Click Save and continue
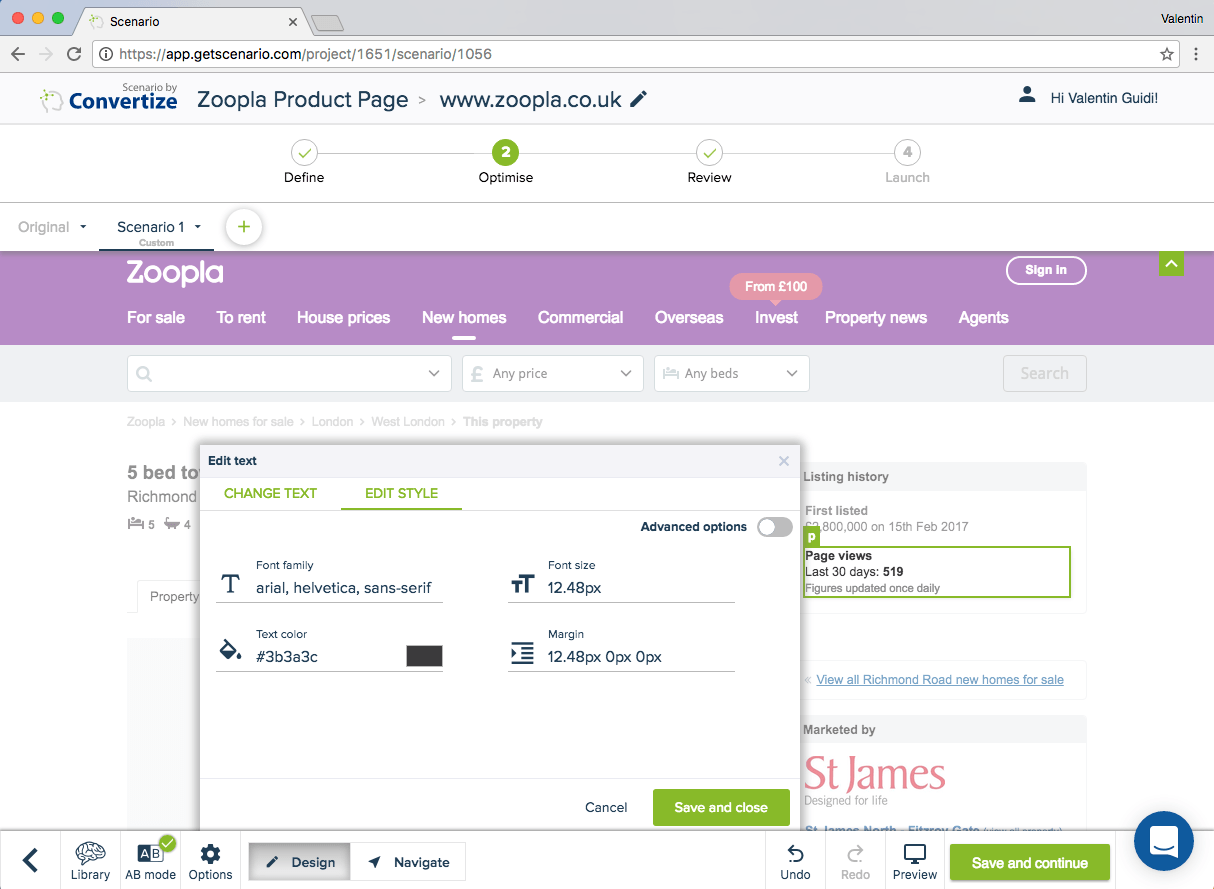Viewport: 1214px width, 889px height. (x=1030, y=863)
